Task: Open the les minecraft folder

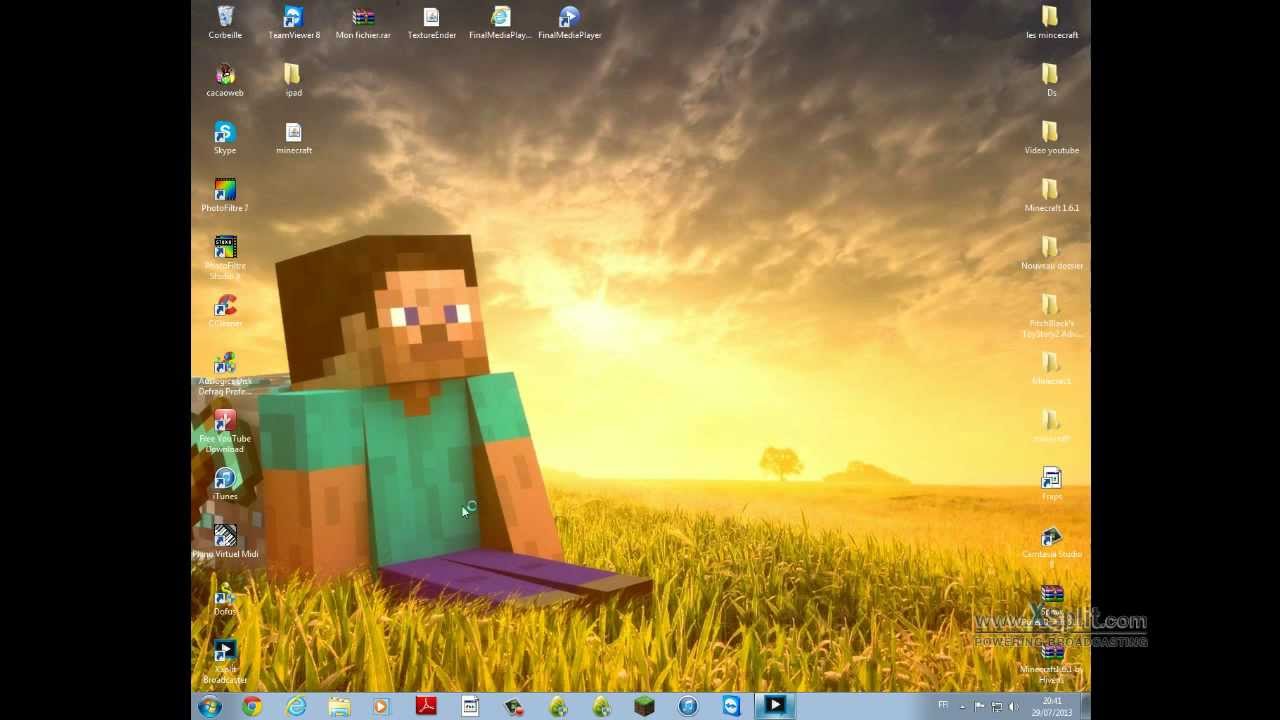Action: 1051,23
